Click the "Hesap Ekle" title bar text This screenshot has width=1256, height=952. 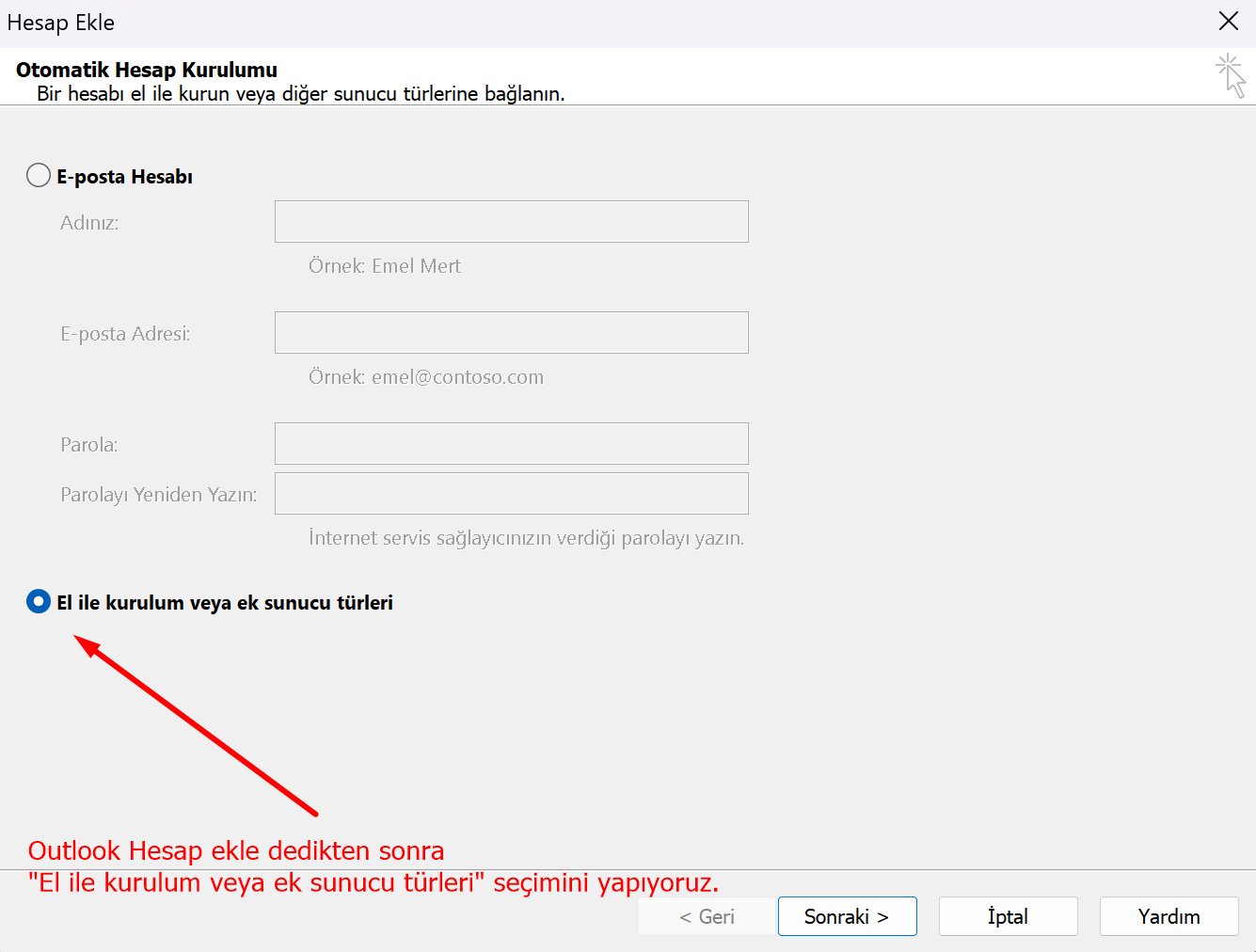pos(60,22)
